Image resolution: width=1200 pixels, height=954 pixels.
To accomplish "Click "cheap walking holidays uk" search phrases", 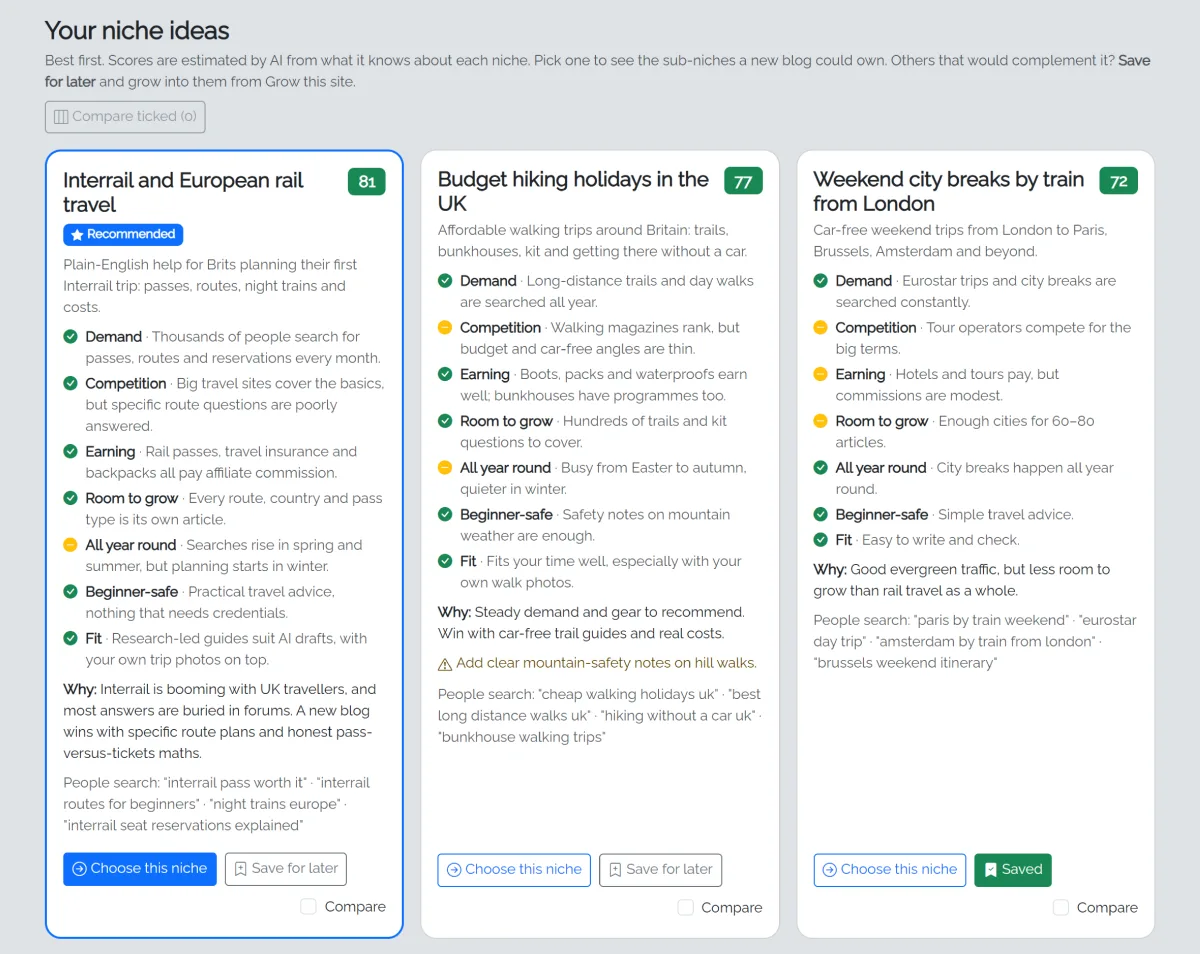I will (599, 715).
